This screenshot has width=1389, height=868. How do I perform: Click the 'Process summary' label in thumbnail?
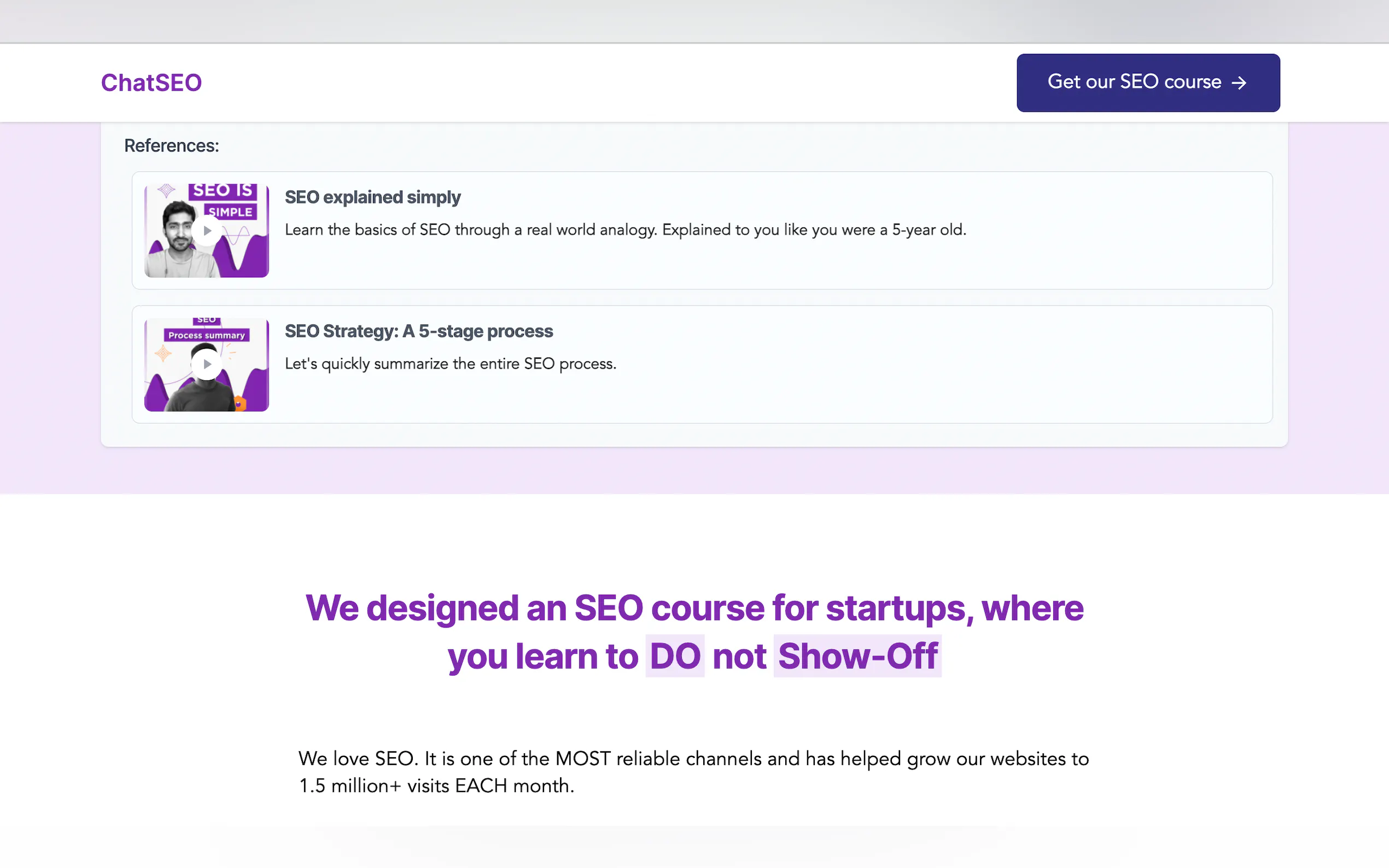point(207,335)
